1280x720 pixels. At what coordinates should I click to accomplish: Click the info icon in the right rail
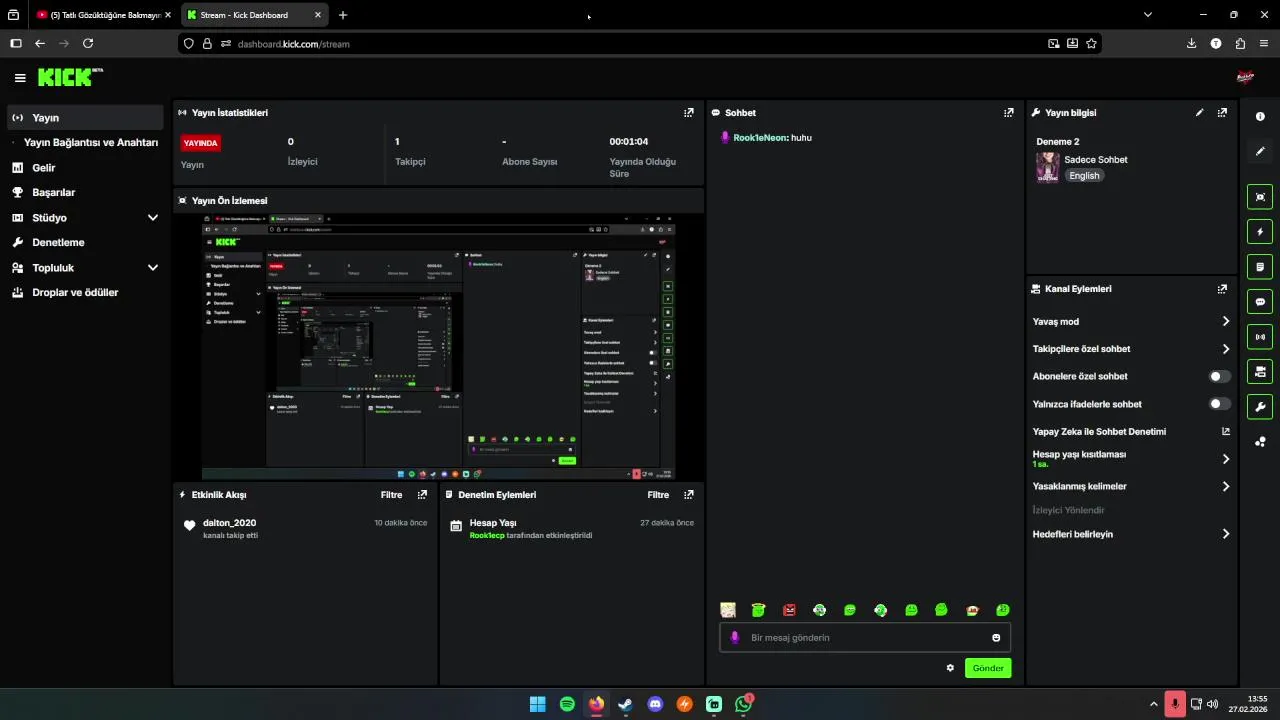coord(1260,117)
